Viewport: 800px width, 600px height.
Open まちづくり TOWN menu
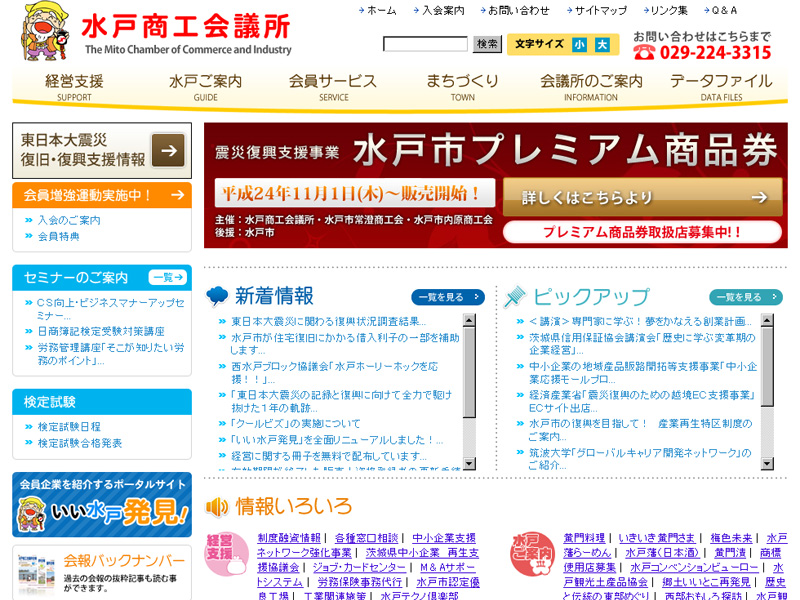(462, 87)
